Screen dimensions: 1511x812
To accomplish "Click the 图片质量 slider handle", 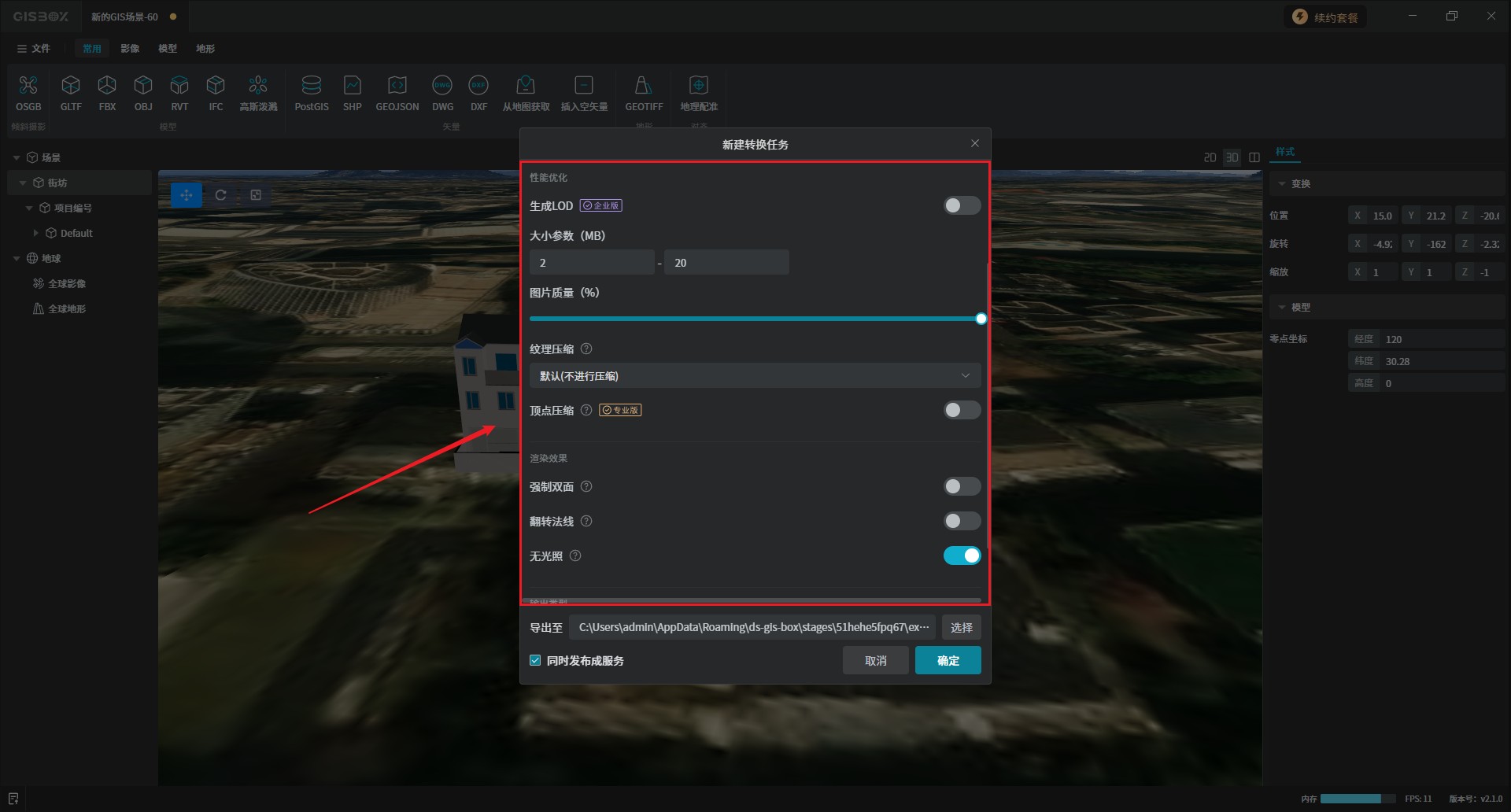I will (981, 319).
